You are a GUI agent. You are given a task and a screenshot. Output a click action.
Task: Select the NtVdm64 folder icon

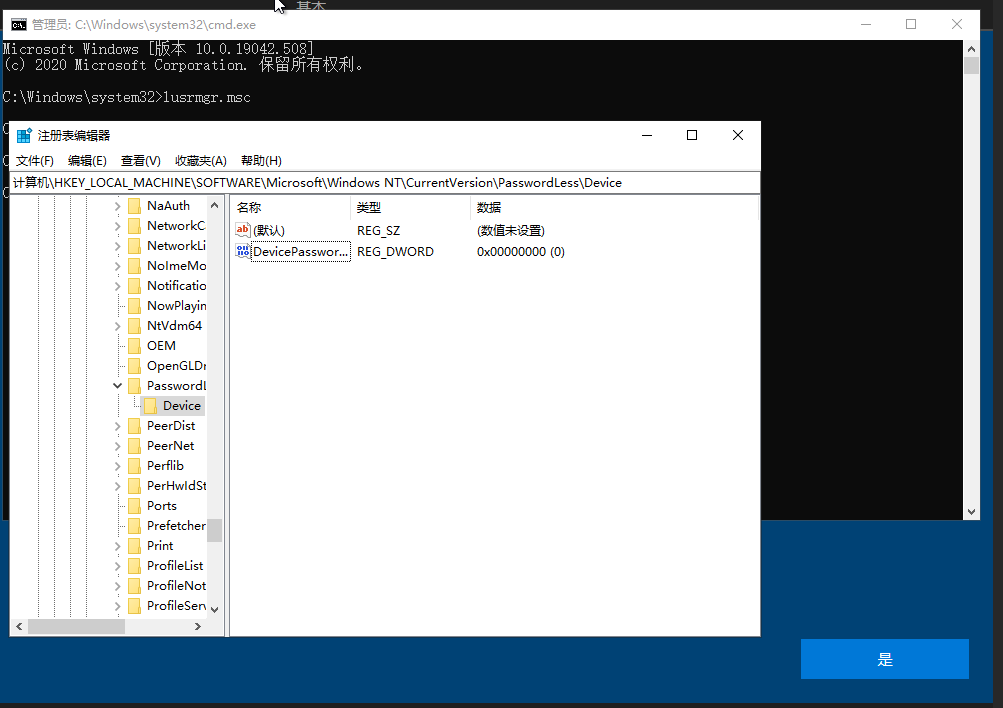[x=134, y=326]
